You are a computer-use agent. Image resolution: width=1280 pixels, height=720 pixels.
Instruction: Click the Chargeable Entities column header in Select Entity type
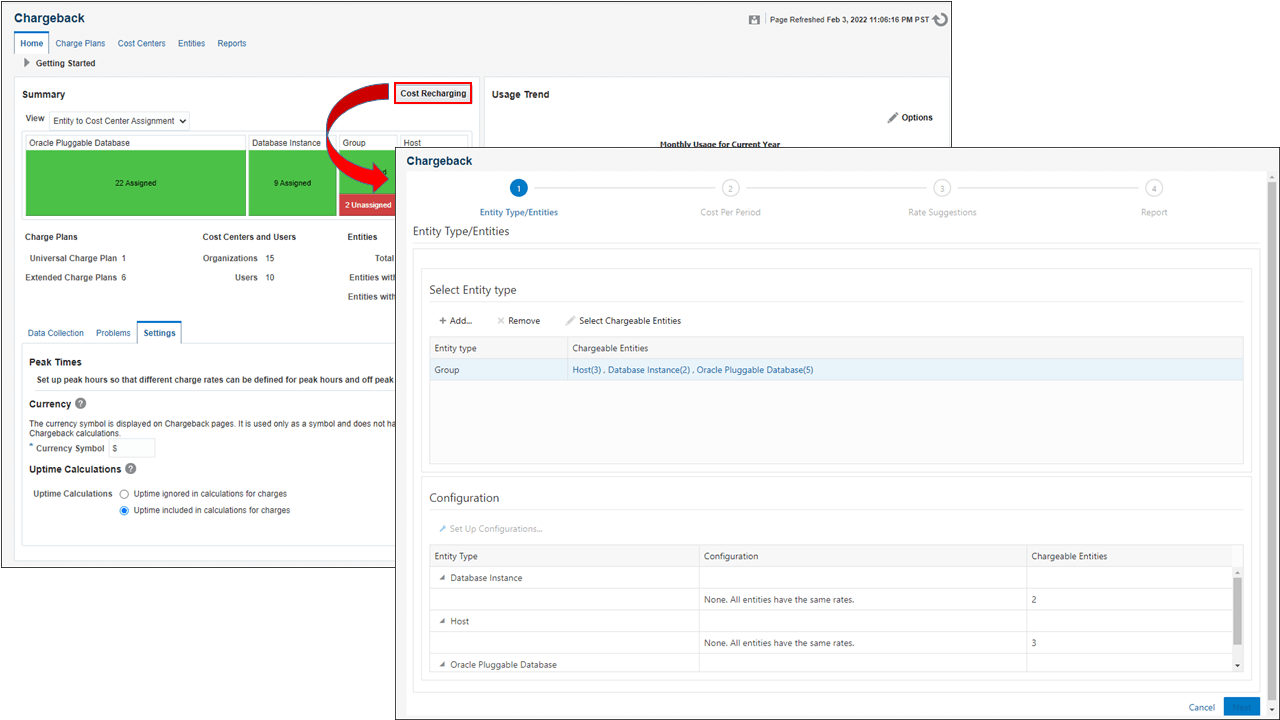pyautogui.click(x=905, y=348)
